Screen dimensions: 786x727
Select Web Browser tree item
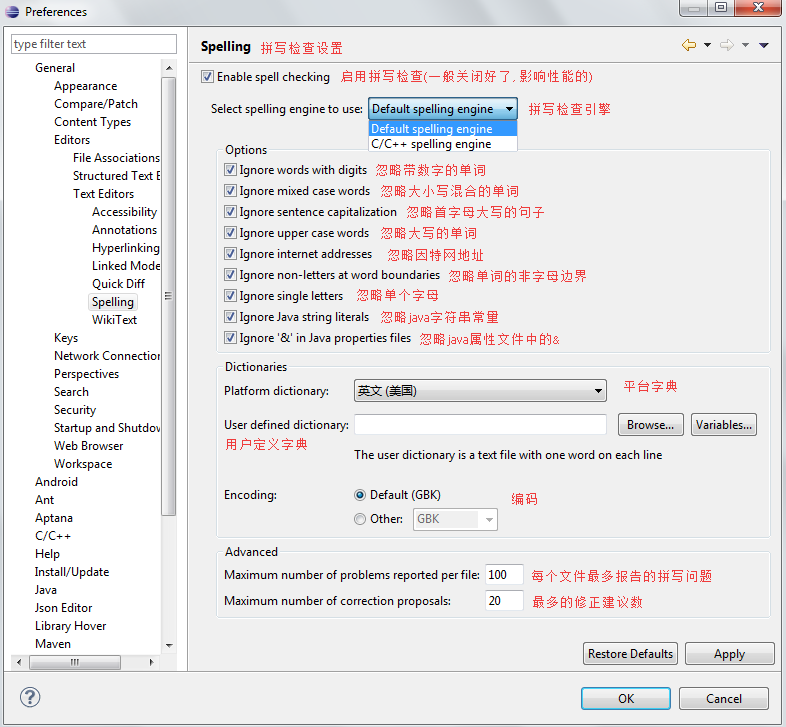tap(88, 446)
